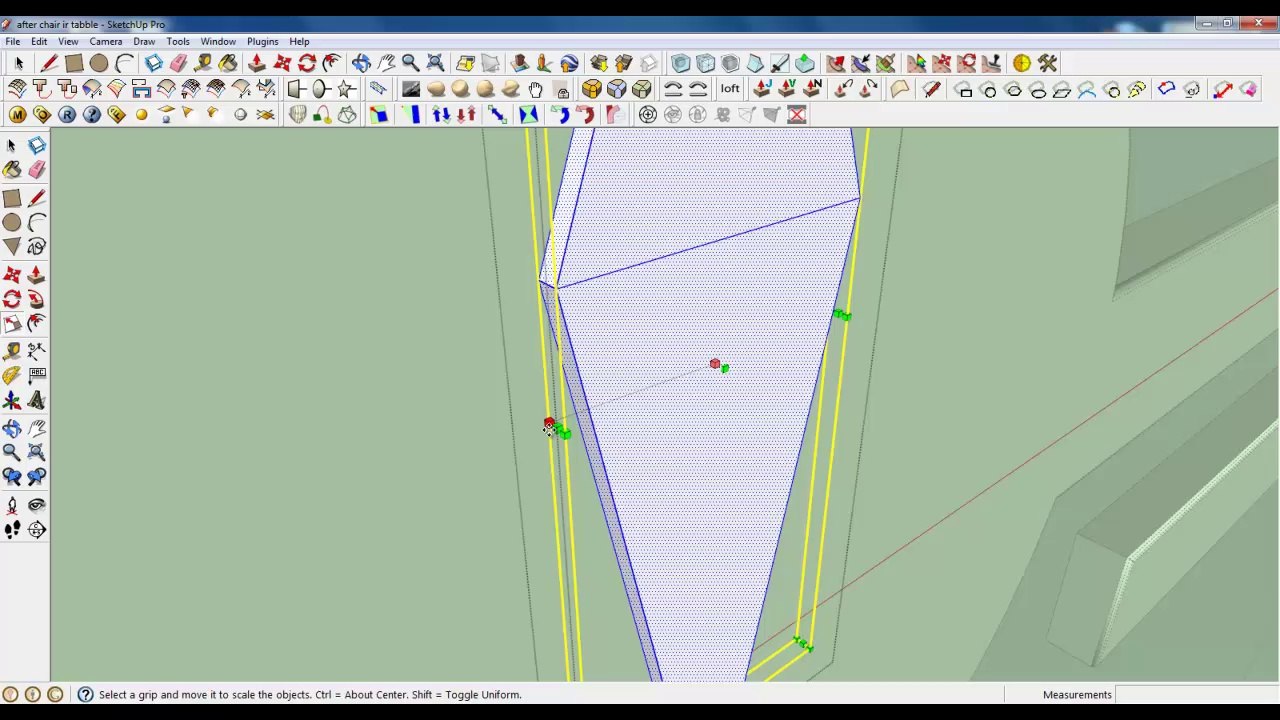Click the loft tool button
This screenshot has height=720, width=1280.
tap(730, 89)
